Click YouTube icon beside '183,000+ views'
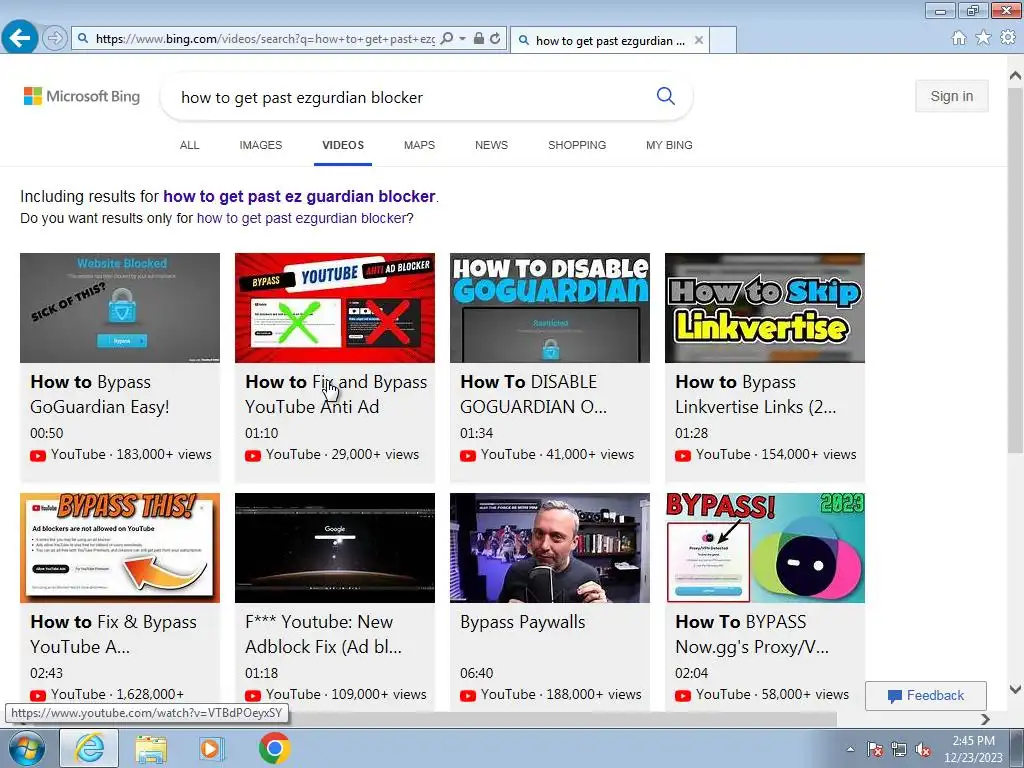Image resolution: width=1024 pixels, height=768 pixels. [38, 455]
